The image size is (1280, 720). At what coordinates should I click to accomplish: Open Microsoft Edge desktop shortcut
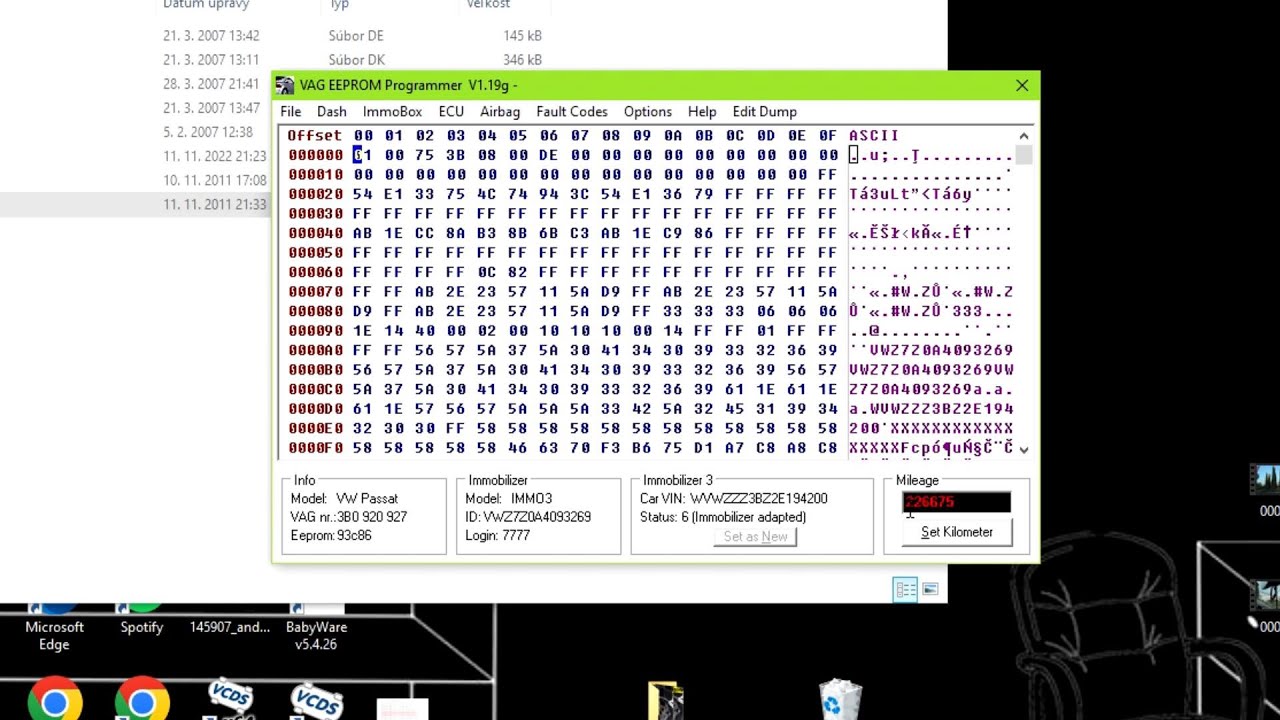[54, 626]
